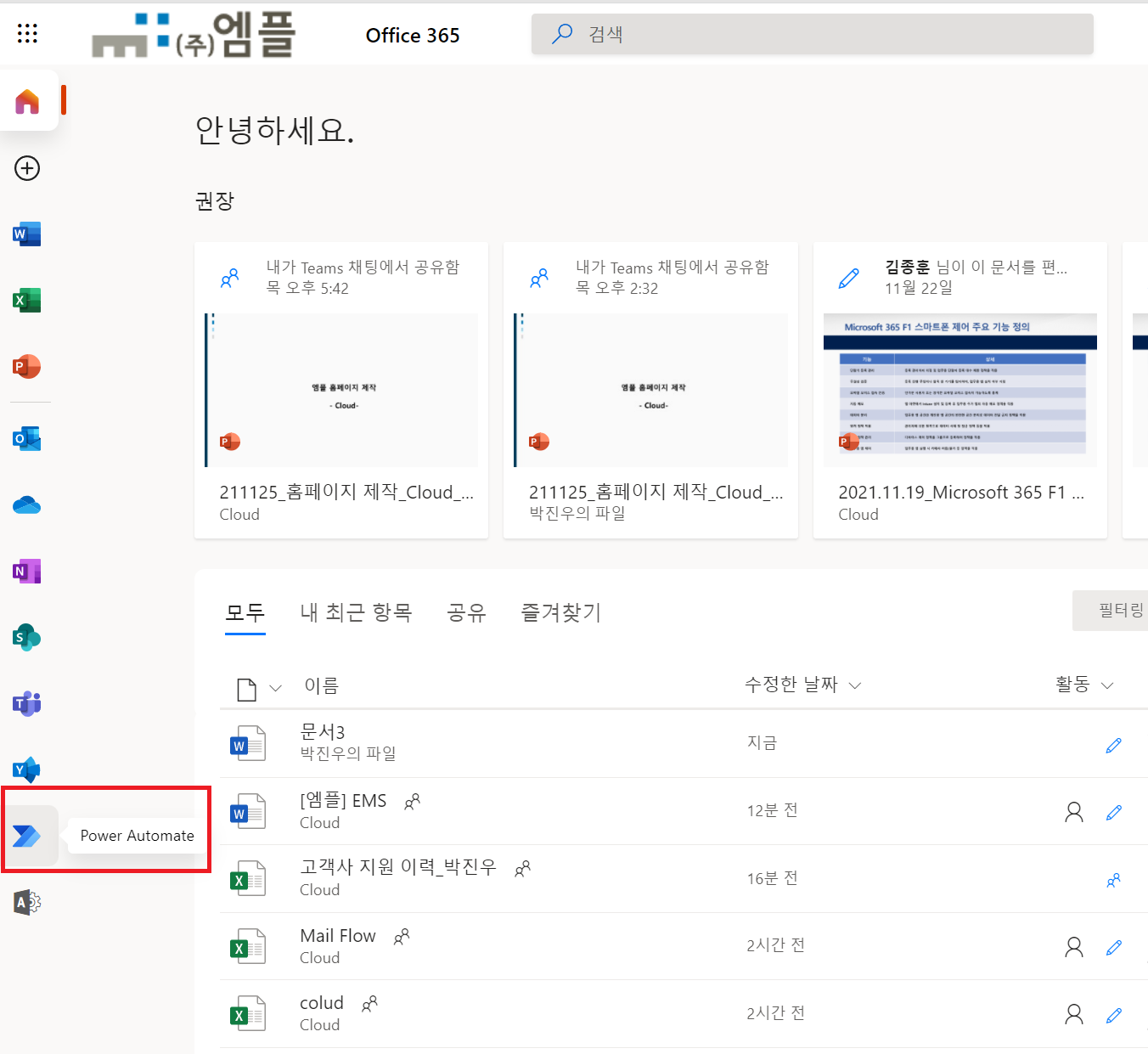Open first 211125_홈페이지 제작_Cloud card shared 5:42
This screenshot has width=1148, height=1054.
(341, 391)
